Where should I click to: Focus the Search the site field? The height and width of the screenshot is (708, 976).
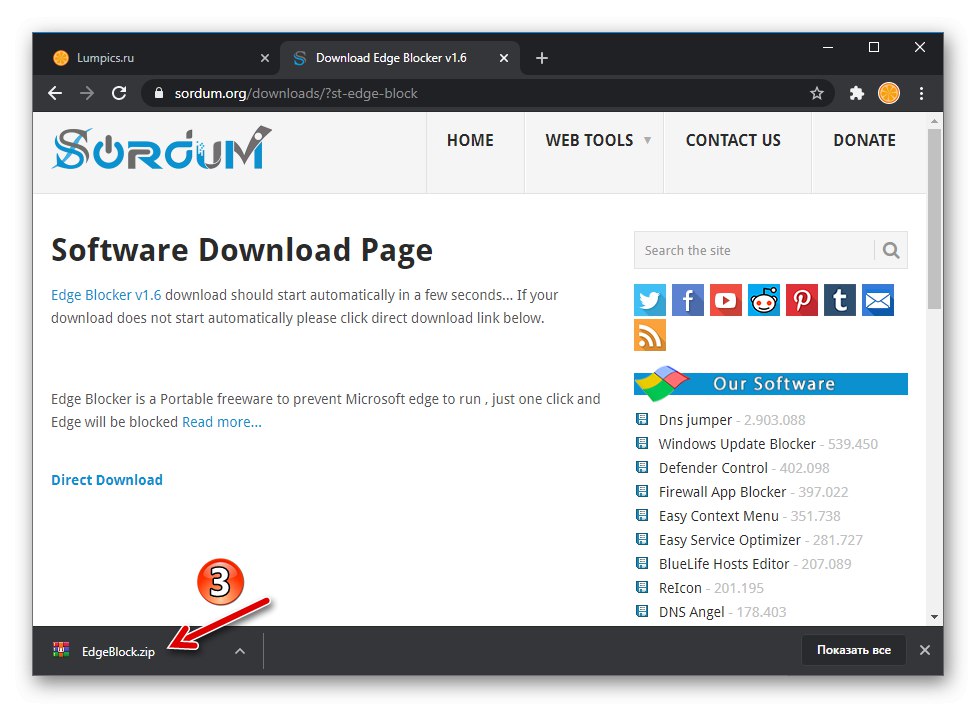click(x=754, y=250)
